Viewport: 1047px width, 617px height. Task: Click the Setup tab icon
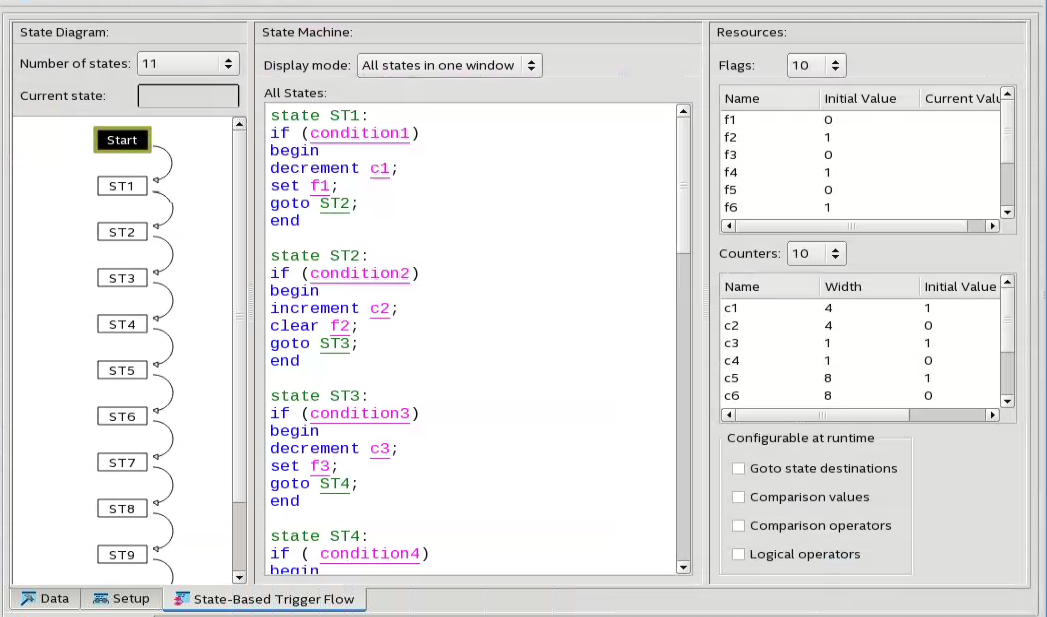point(101,599)
